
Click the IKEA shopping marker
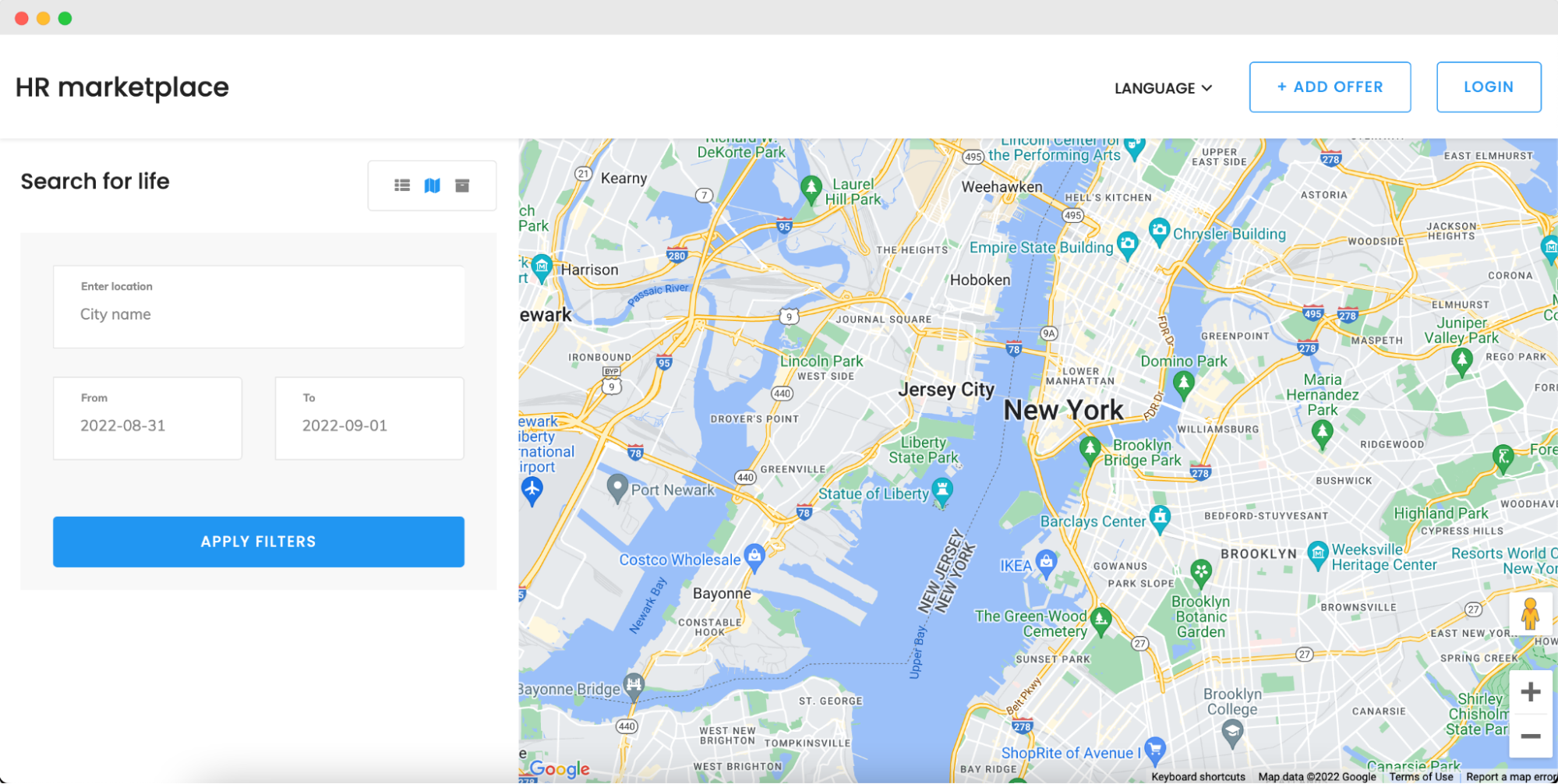1046,563
